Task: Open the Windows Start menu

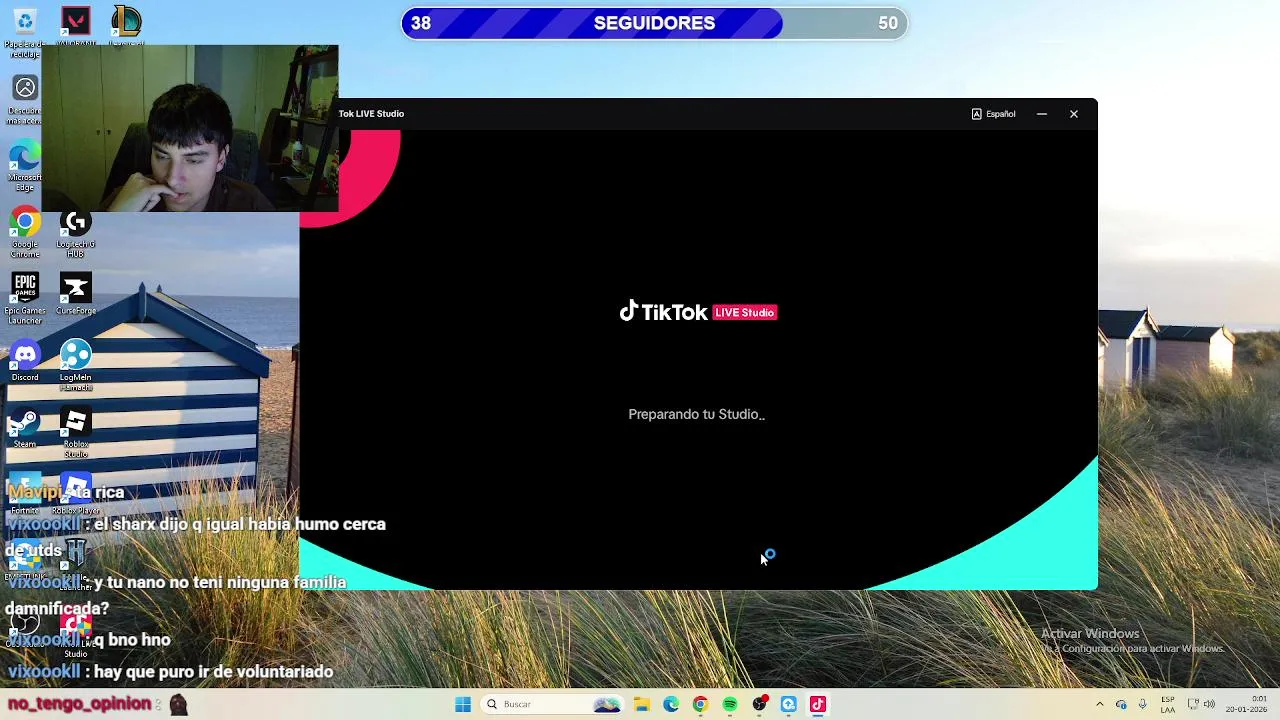Action: [463, 704]
